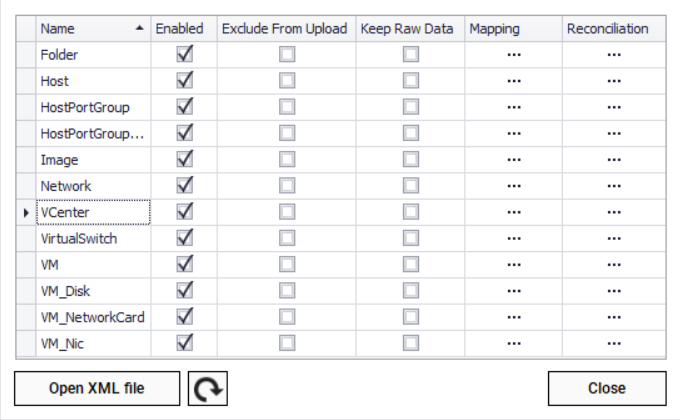The width and height of the screenshot is (680, 420).
Task: Open Reconciliation ellipsis for Host row
Action: click(x=613, y=81)
